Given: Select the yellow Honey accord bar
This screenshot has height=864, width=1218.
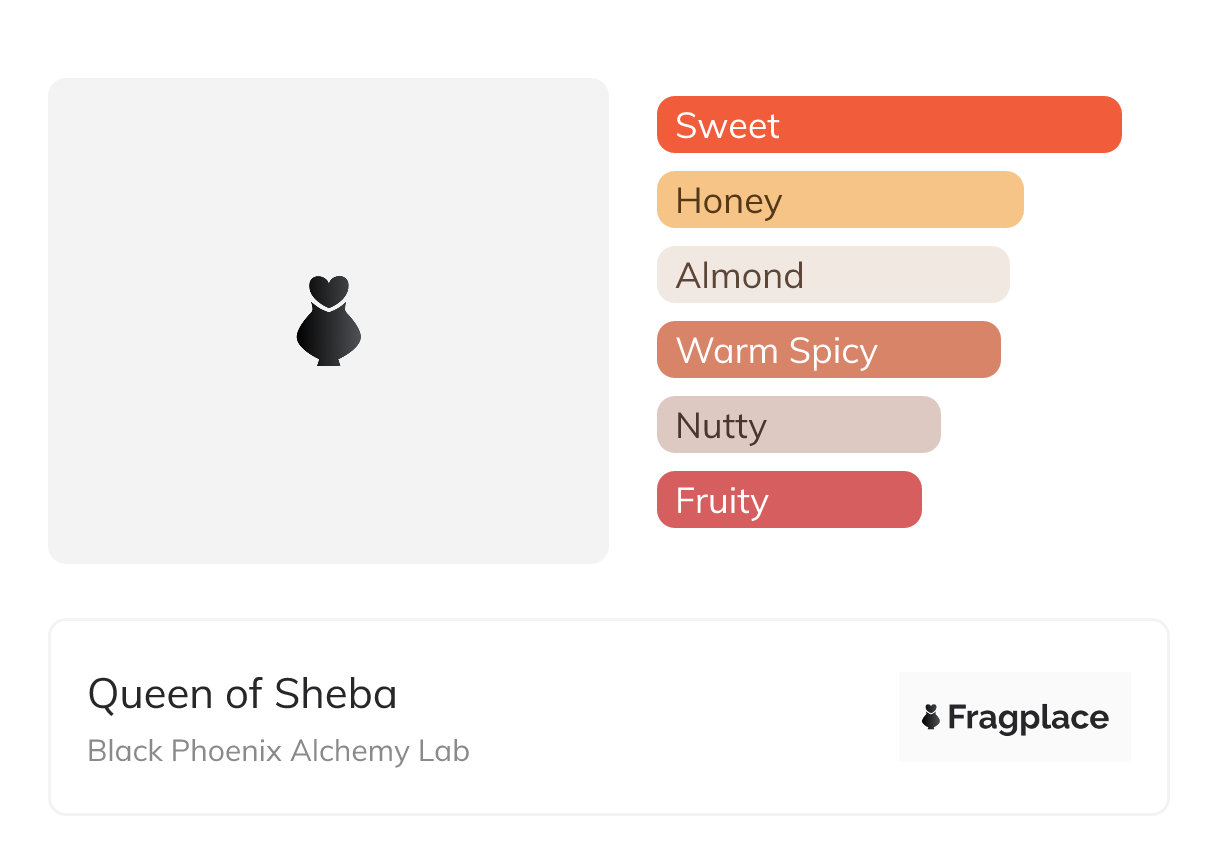Looking at the screenshot, I should click(x=900, y=200).
